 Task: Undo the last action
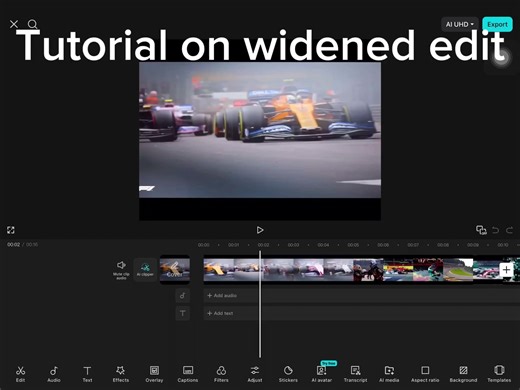click(x=496, y=230)
